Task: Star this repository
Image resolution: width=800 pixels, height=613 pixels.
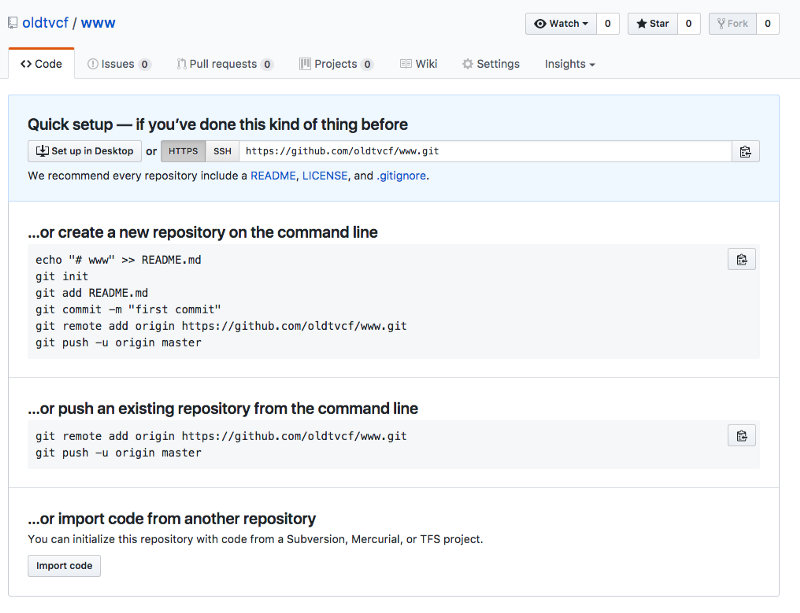Action: [653, 23]
